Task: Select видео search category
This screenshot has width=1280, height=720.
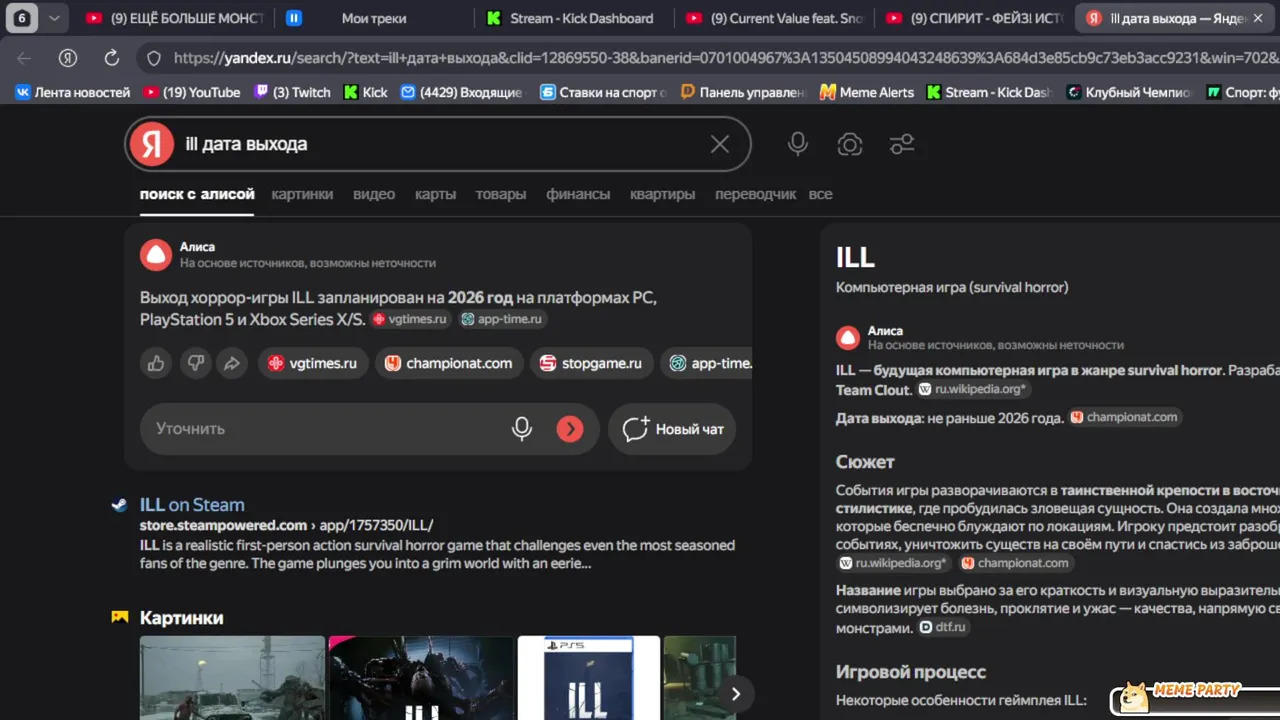Action: point(374,194)
